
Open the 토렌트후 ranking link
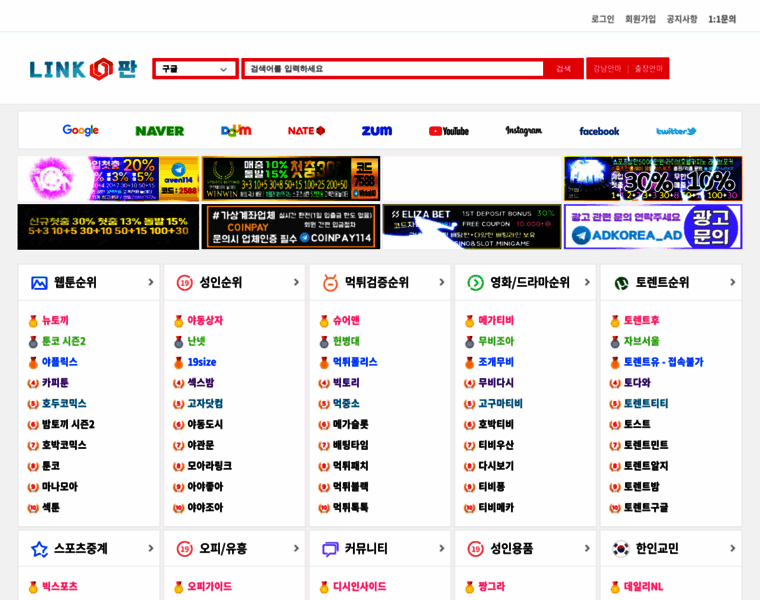(x=641, y=321)
